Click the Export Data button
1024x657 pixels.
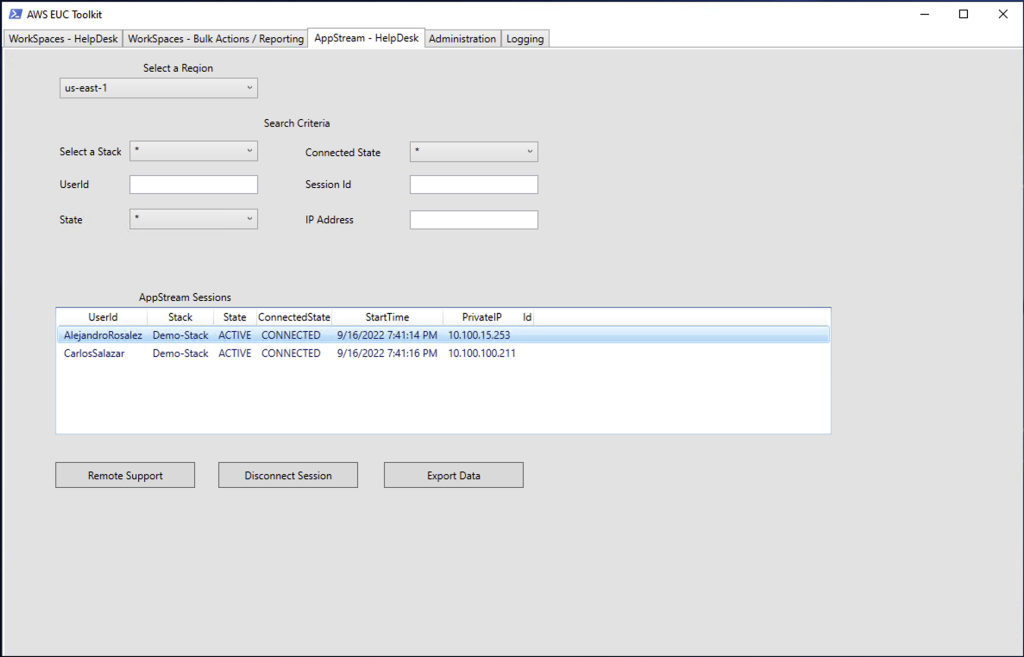pos(453,474)
